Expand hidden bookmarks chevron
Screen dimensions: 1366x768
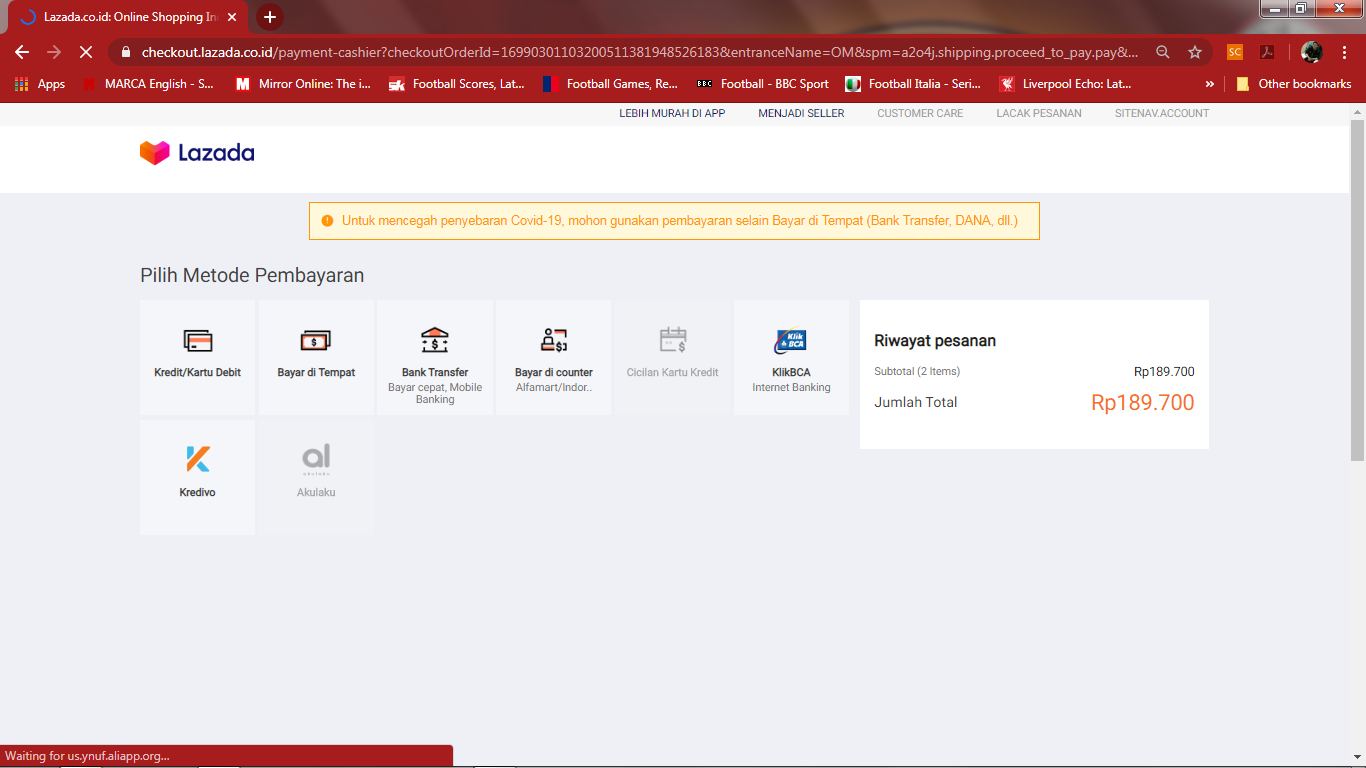(x=1210, y=84)
